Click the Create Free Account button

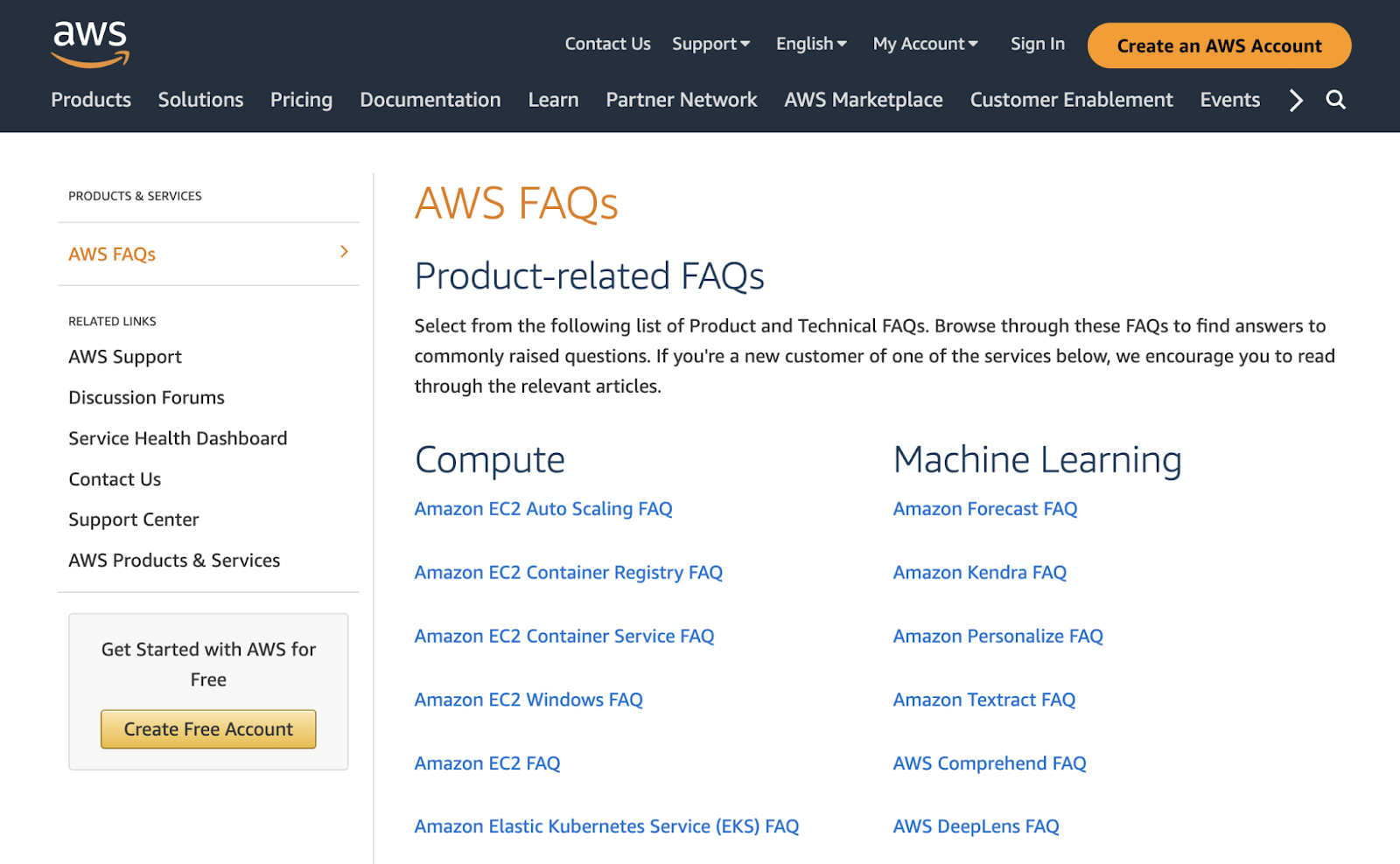[207, 728]
